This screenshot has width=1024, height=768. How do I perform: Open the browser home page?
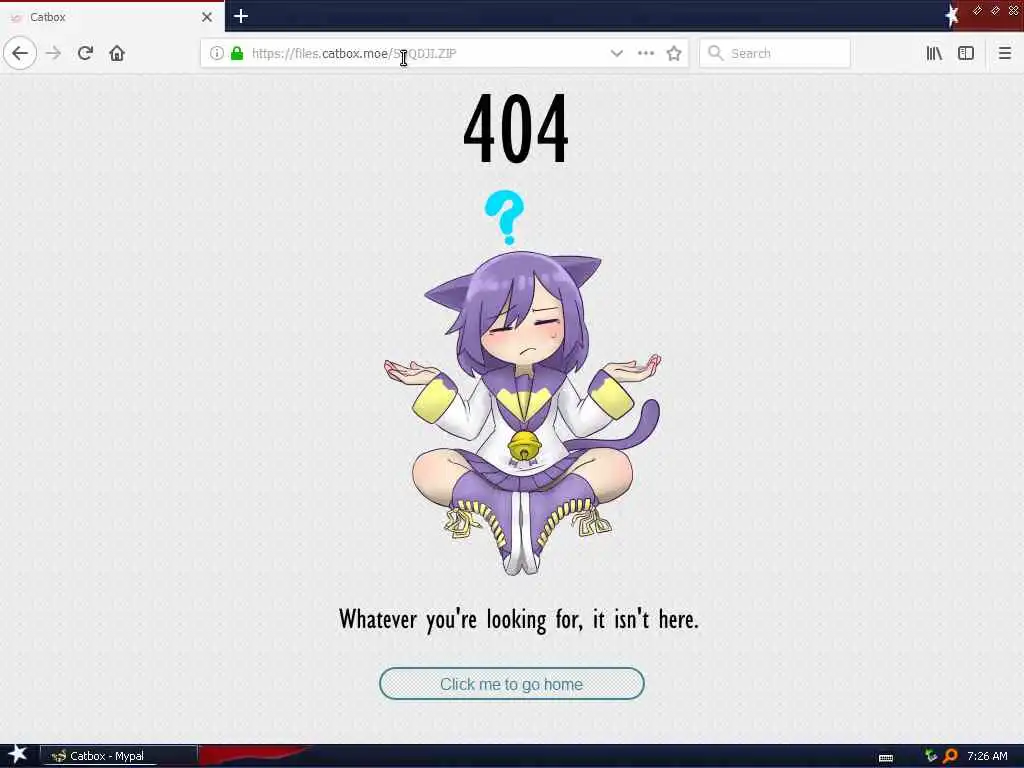(117, 53)
